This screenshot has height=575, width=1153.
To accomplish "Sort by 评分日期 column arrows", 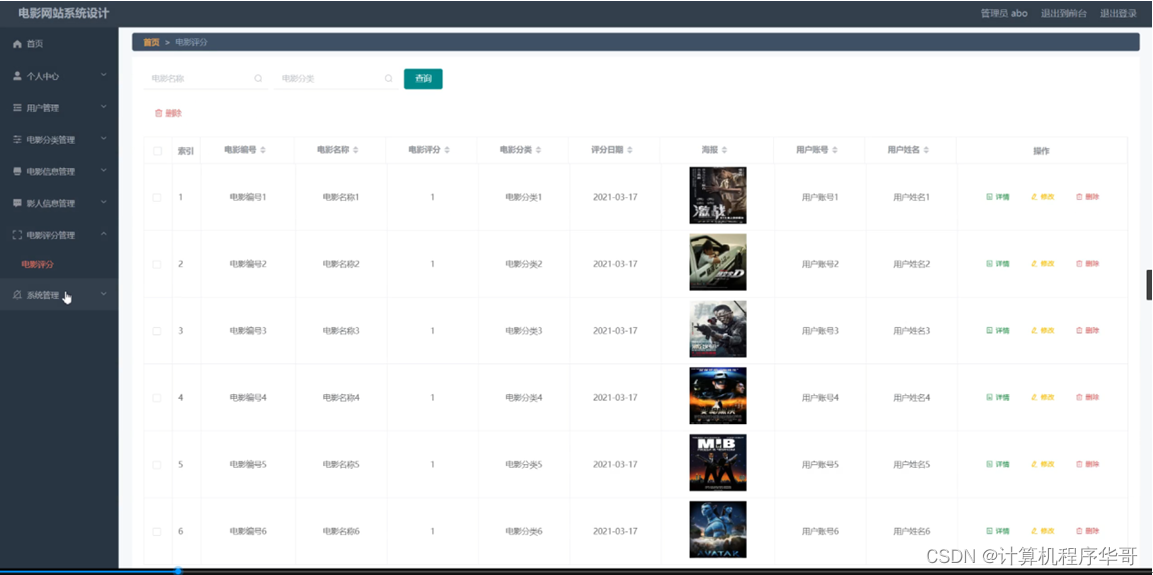I will tap(630, 150).
